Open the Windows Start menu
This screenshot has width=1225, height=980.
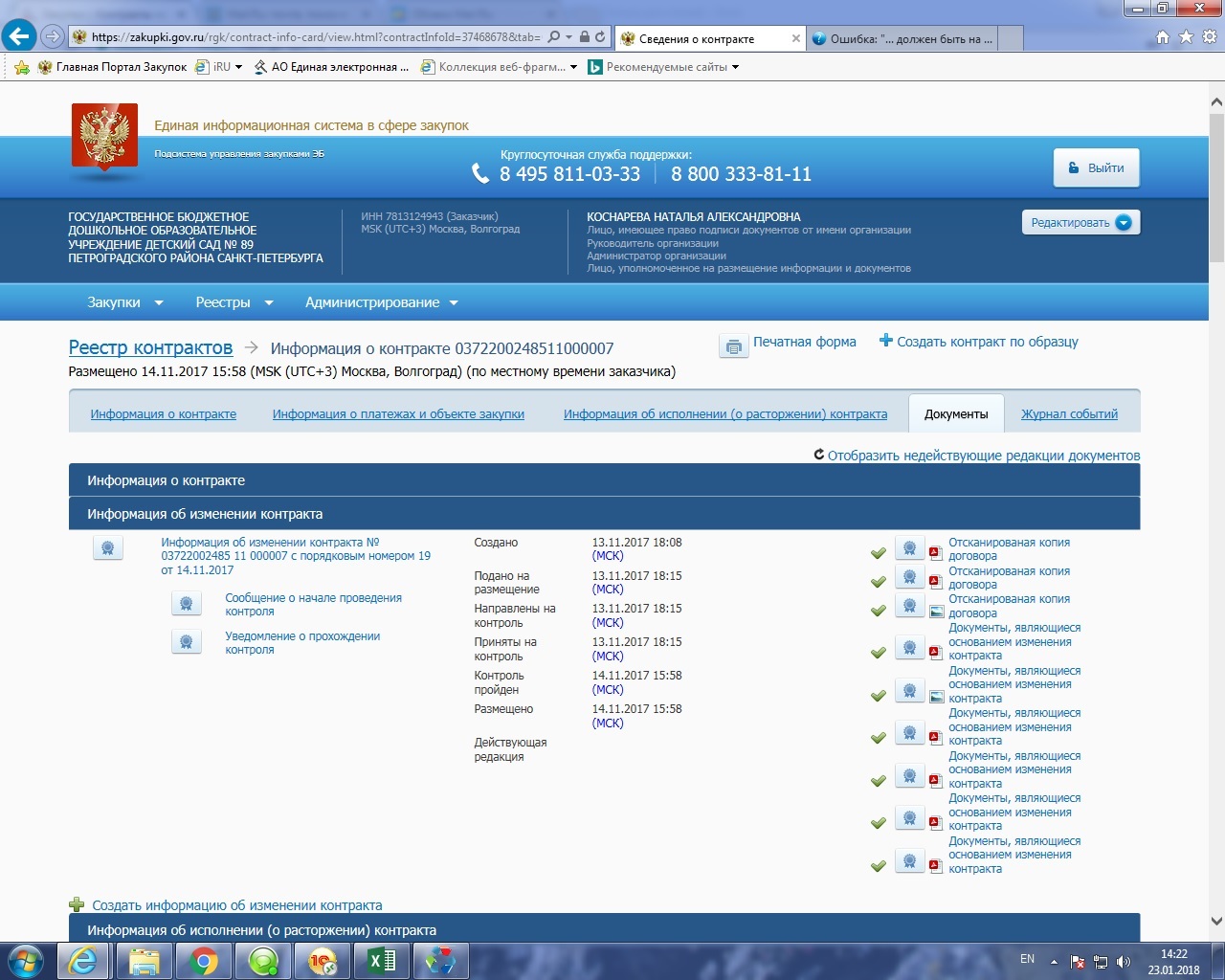26,961
